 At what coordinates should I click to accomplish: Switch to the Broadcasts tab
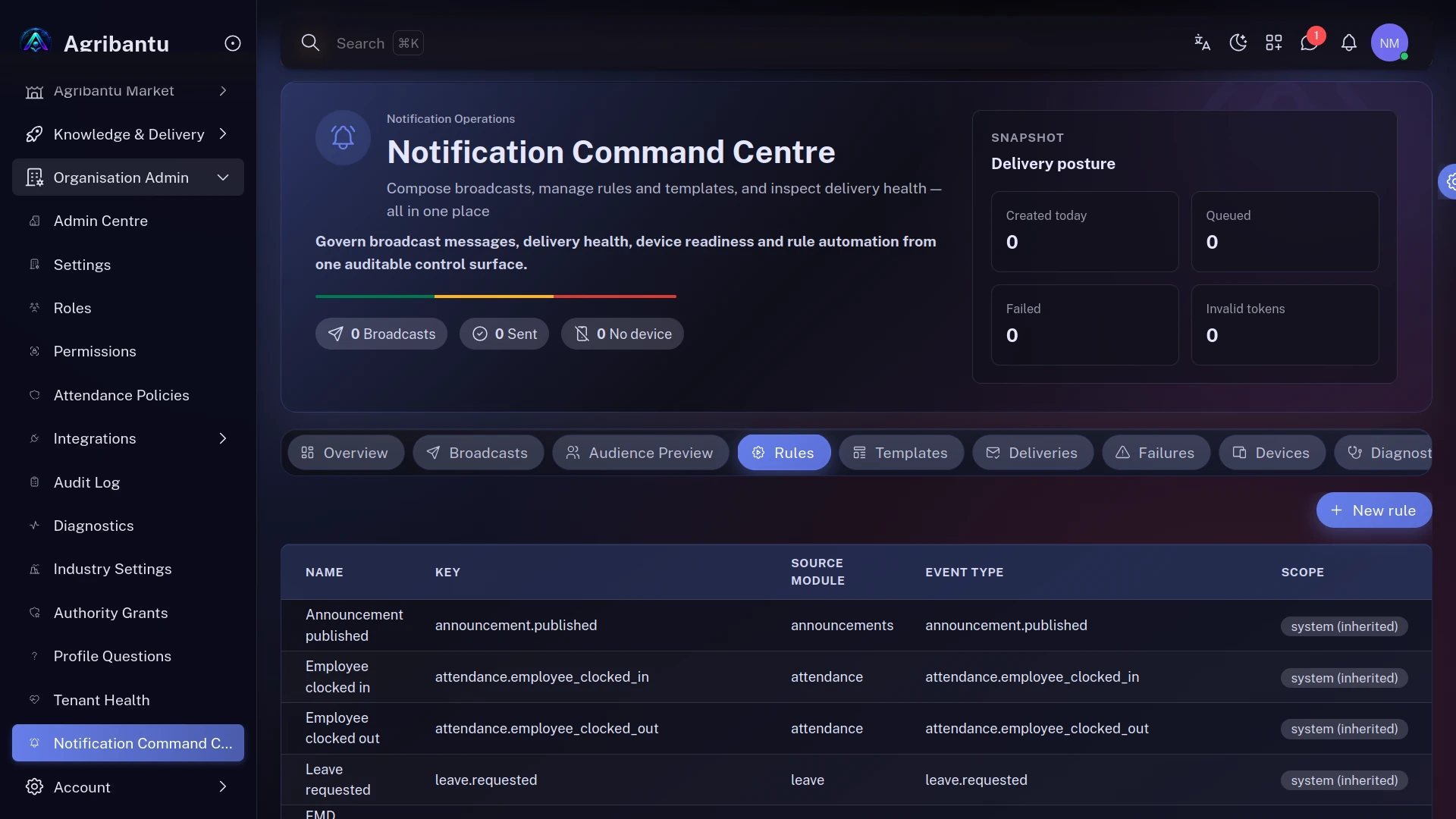tap(479, 453)
